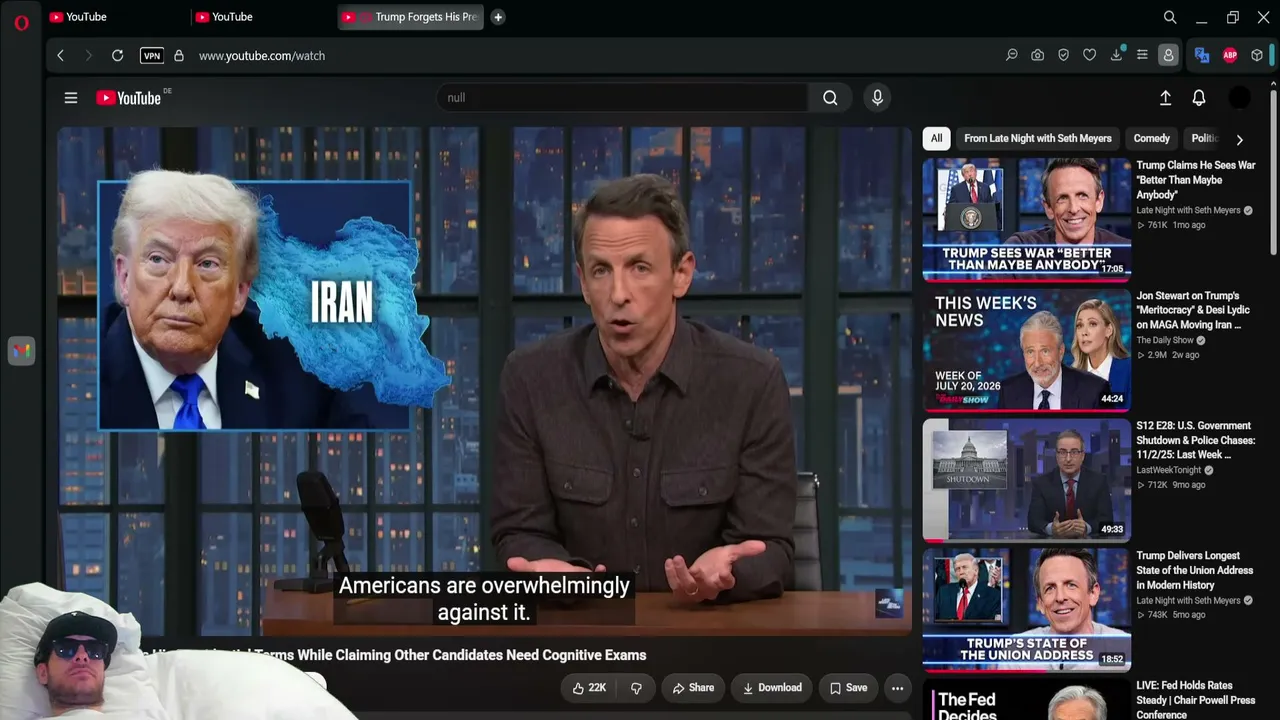Dislike the video
The height and width of the screenshot is (720, 1280).
tap(636, 688)
